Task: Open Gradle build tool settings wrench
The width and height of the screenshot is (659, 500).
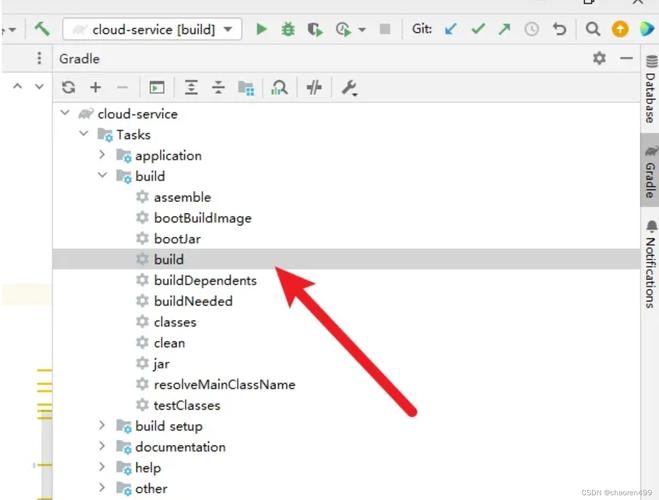Action: (x=349, y=88)
